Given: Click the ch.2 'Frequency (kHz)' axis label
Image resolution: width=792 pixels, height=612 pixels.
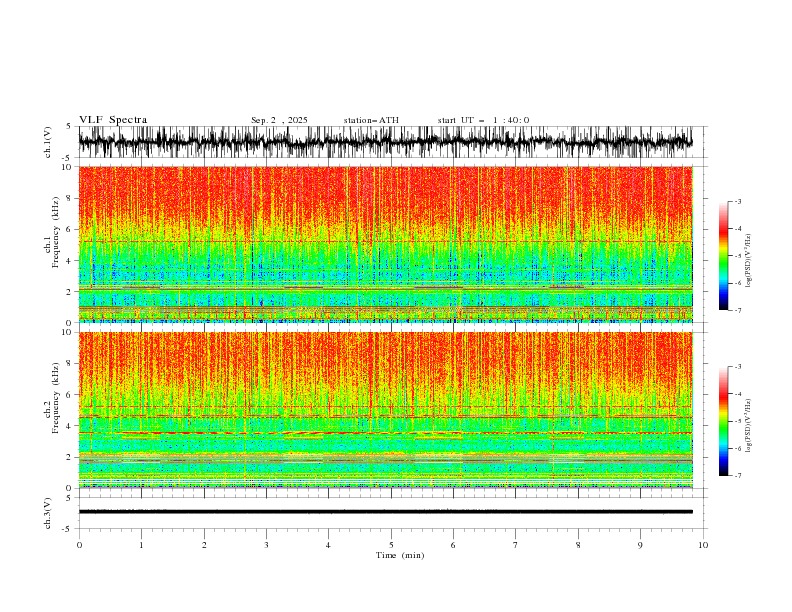Looking at the screenshot, I should 55,398.
